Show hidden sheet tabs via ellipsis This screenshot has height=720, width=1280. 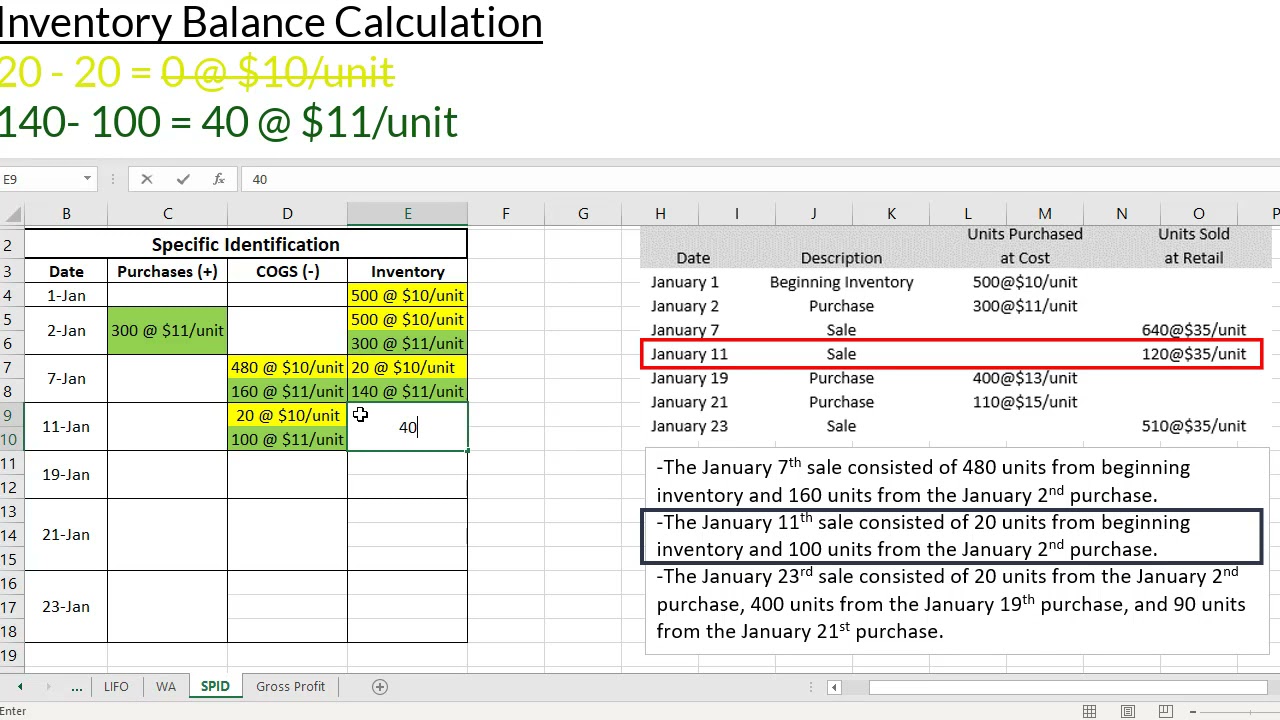pos(77,686)
